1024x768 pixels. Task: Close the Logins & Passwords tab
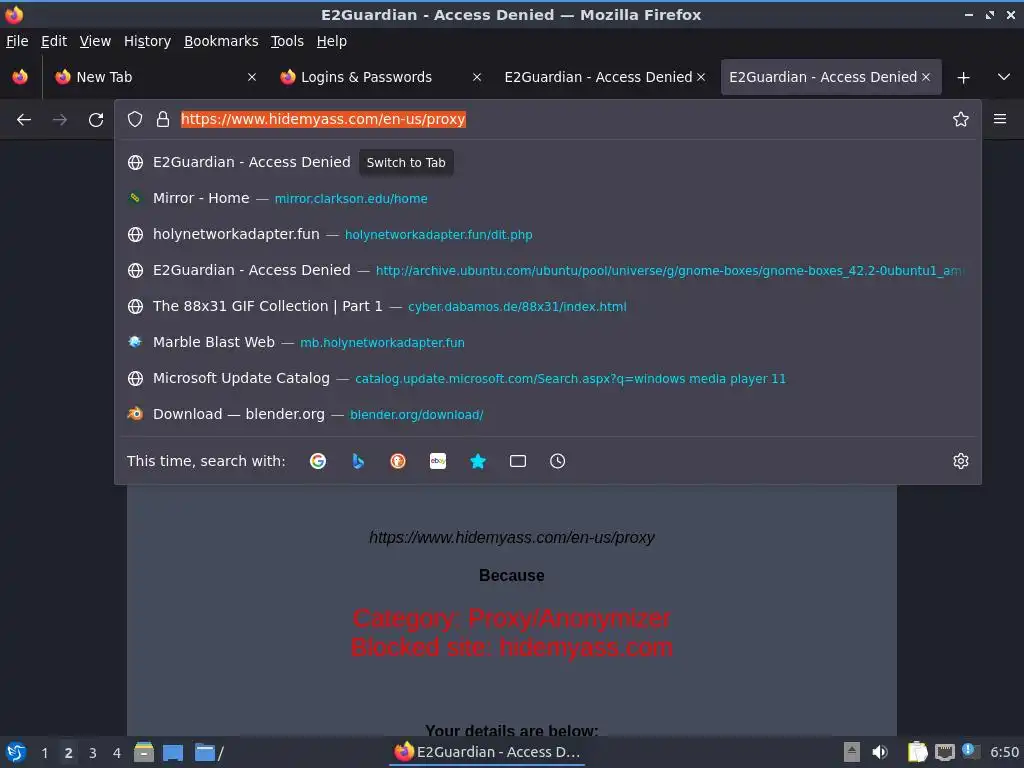point(477,77)
